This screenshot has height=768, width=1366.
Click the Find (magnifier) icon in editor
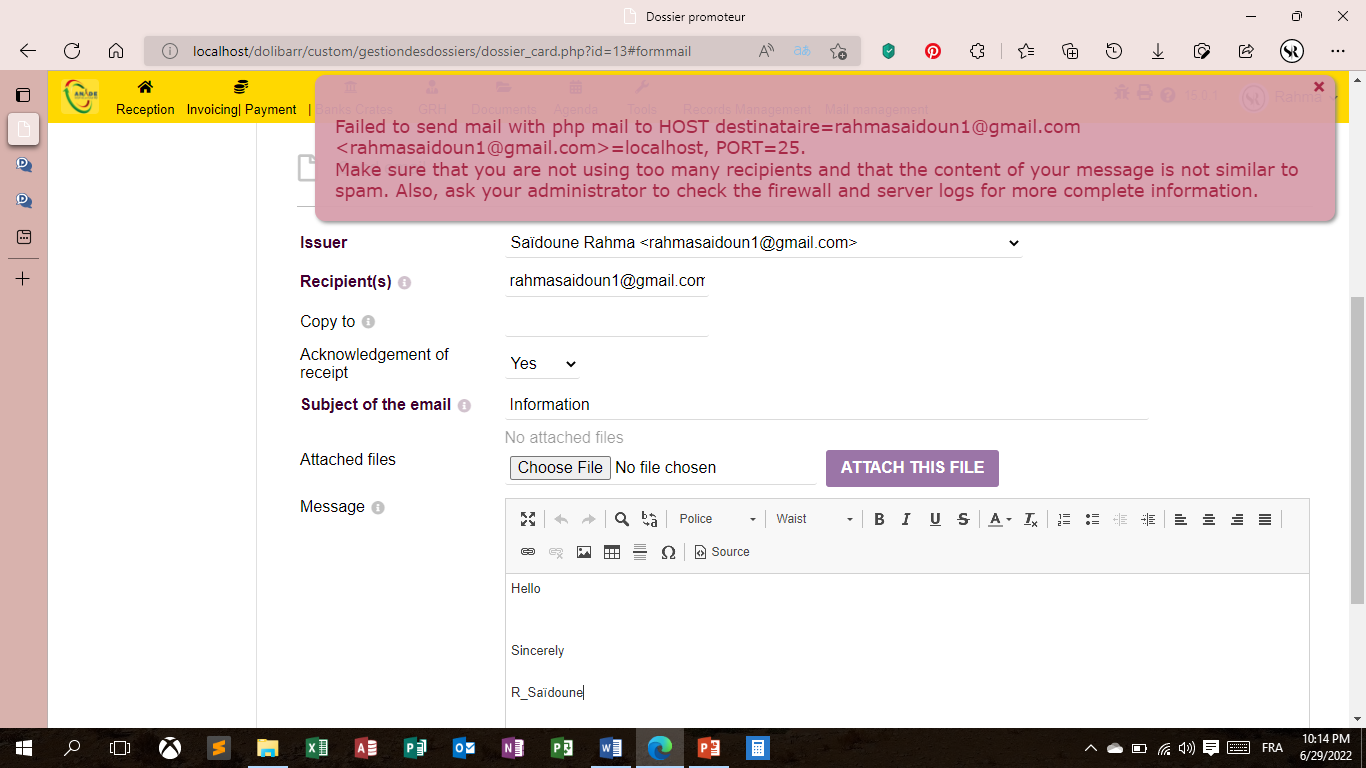coord(621,519)
